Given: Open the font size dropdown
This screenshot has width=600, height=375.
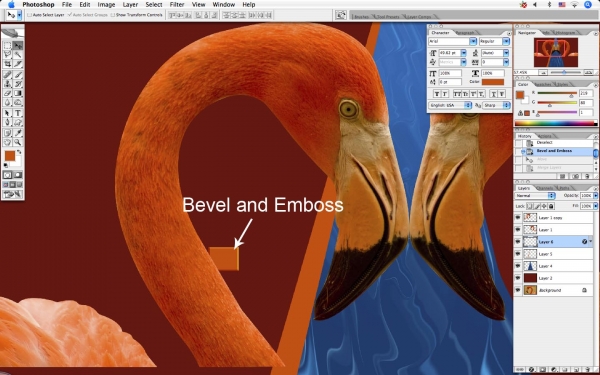Looking at the screenshot, I should (x=463, y=53).
